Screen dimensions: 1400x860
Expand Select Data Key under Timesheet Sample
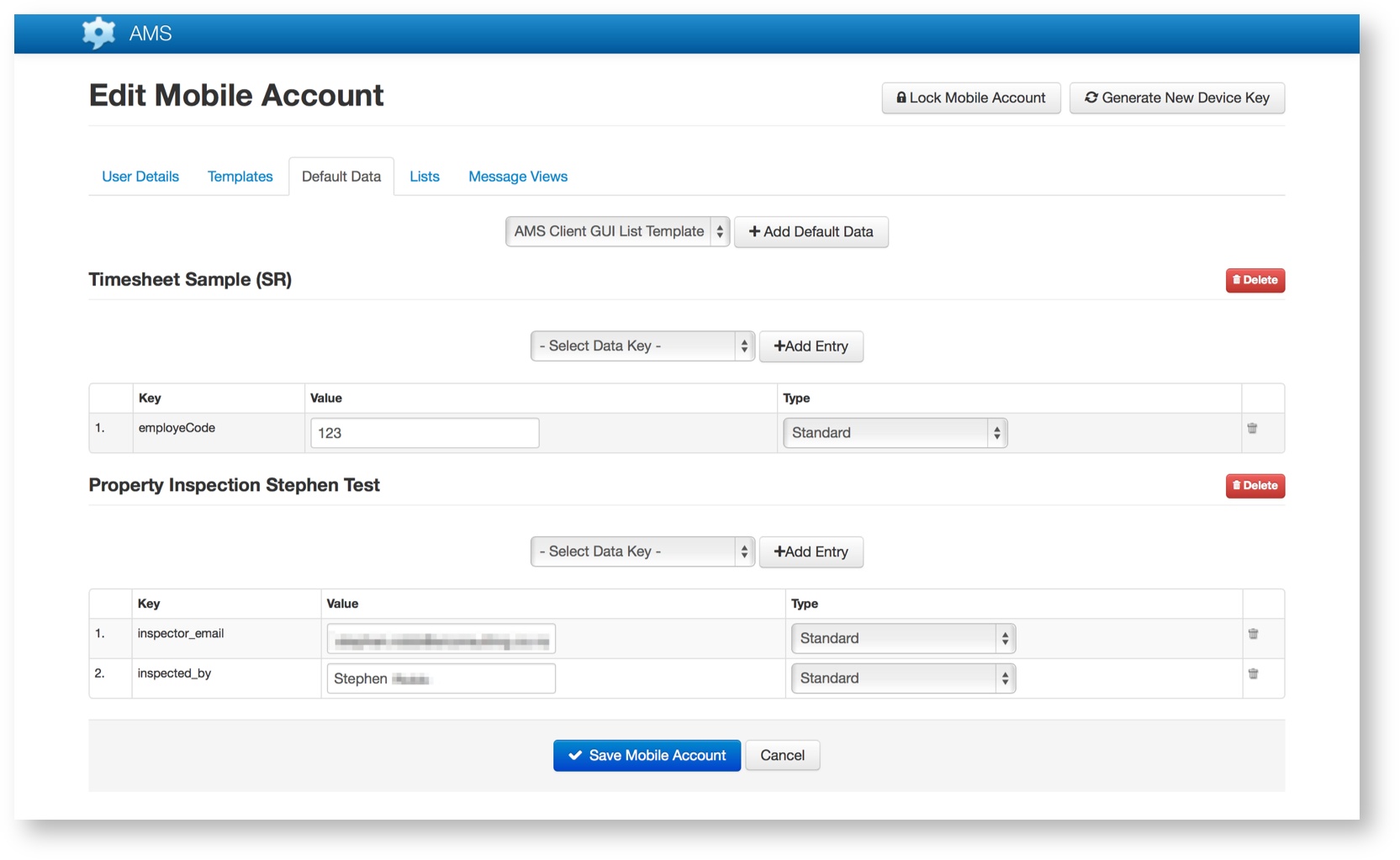click(642, 346)
